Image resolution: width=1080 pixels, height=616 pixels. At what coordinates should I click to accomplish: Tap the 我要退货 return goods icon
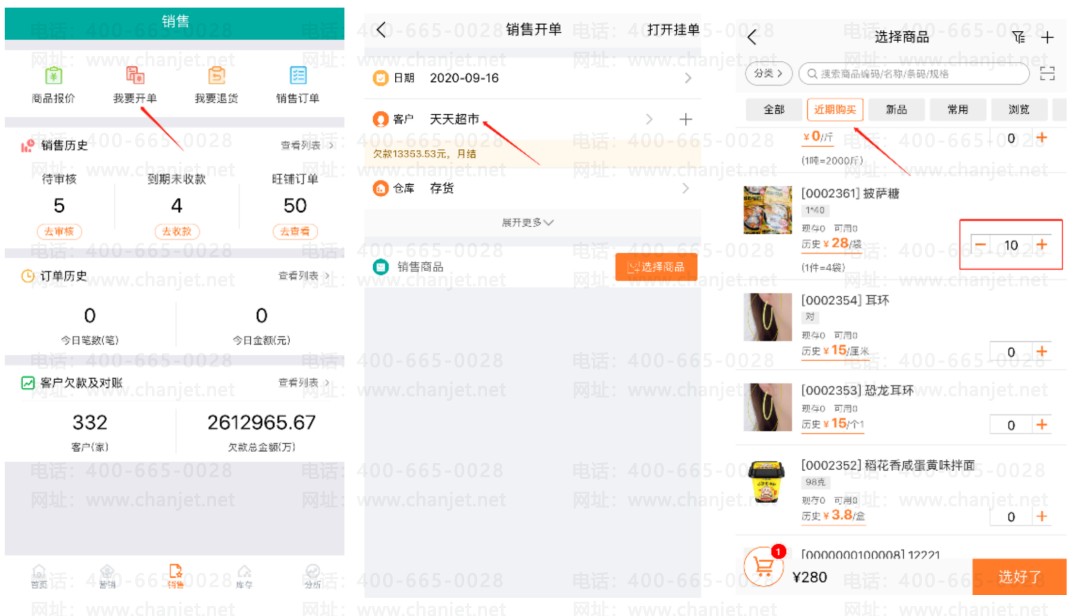217,78
